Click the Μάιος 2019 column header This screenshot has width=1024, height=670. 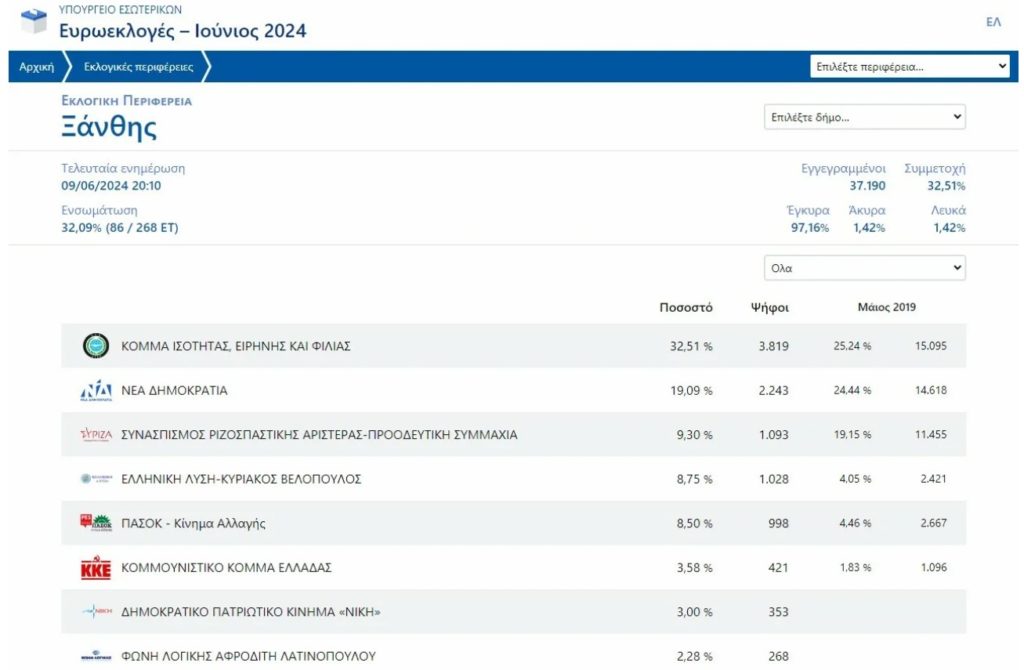click(x=887, y=307)
